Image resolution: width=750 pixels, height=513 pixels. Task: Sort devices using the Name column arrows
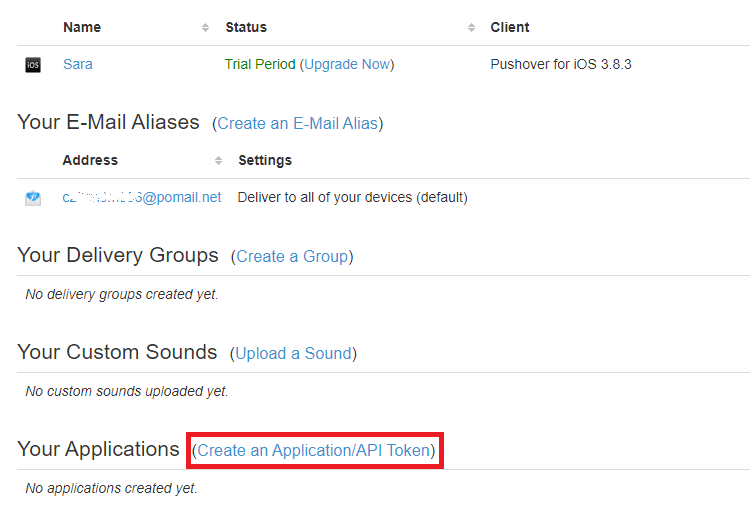point(206,27)
